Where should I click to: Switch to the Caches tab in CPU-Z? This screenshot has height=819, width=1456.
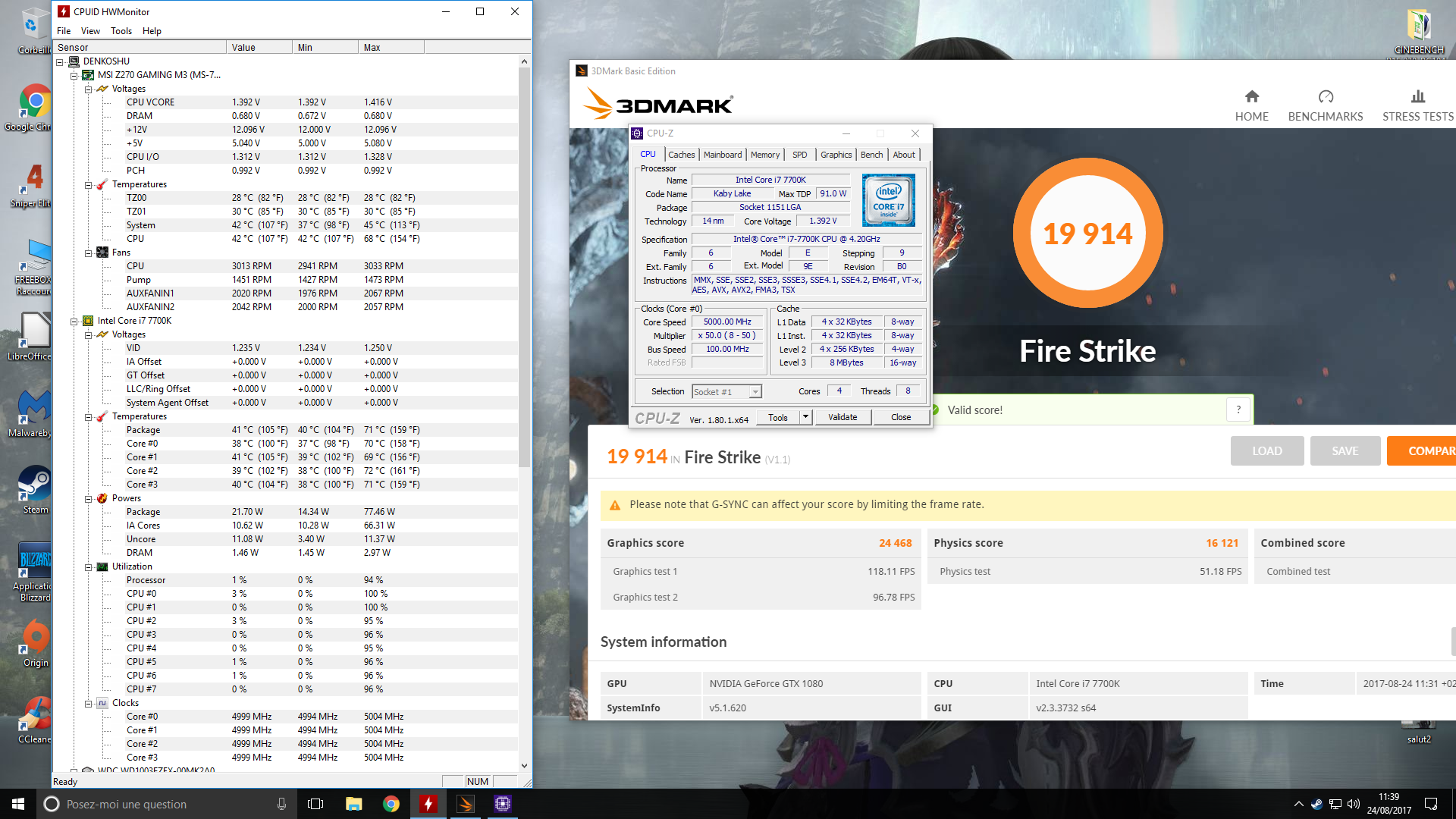(x=682, y=155)
